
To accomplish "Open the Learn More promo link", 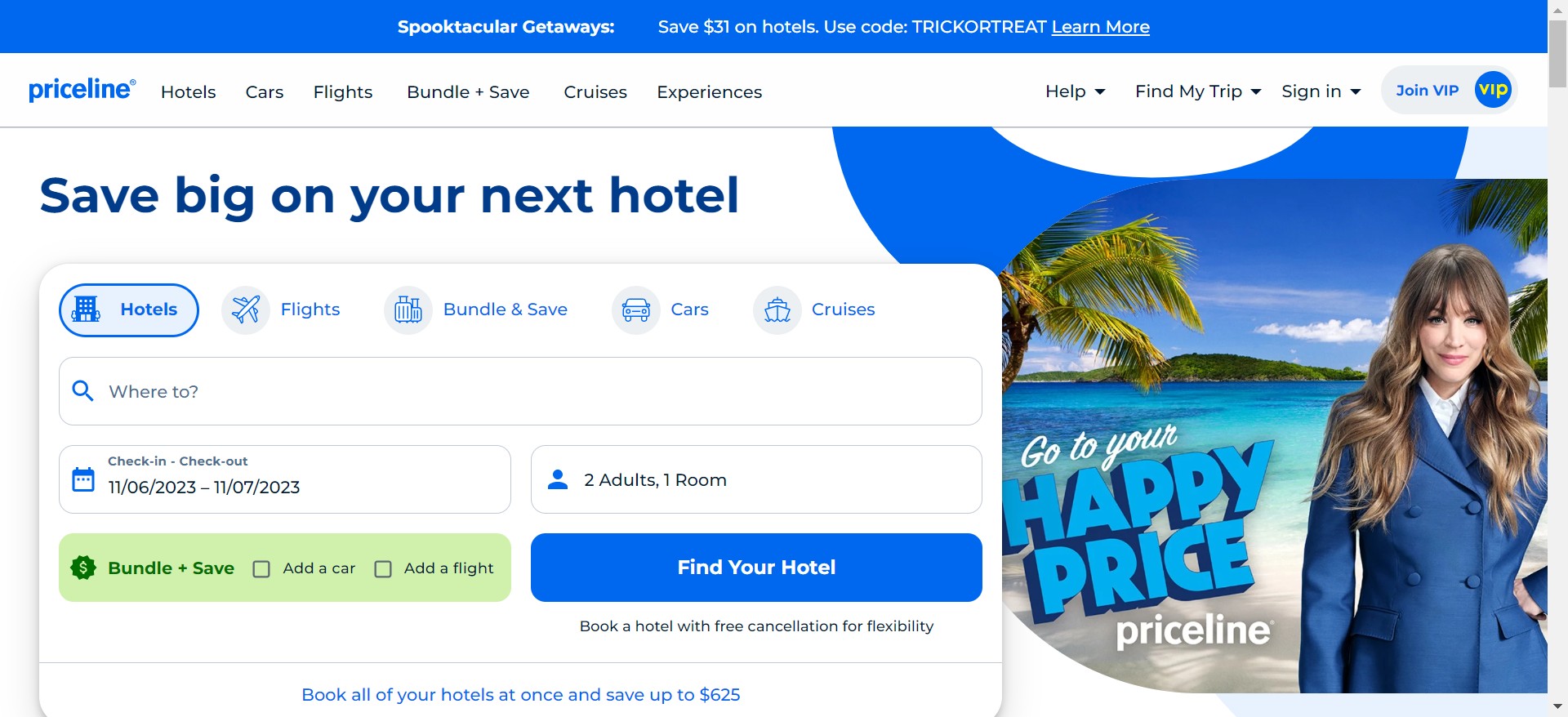I will pyautogui.click(x=1100, y=27).
